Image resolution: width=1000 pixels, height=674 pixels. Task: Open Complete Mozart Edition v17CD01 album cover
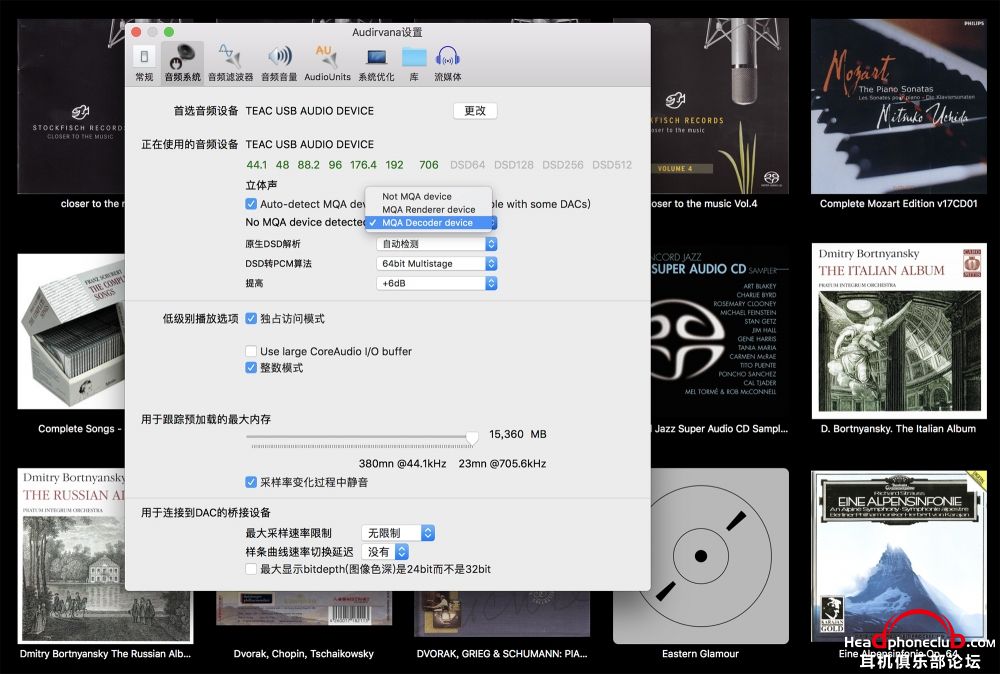898,106
